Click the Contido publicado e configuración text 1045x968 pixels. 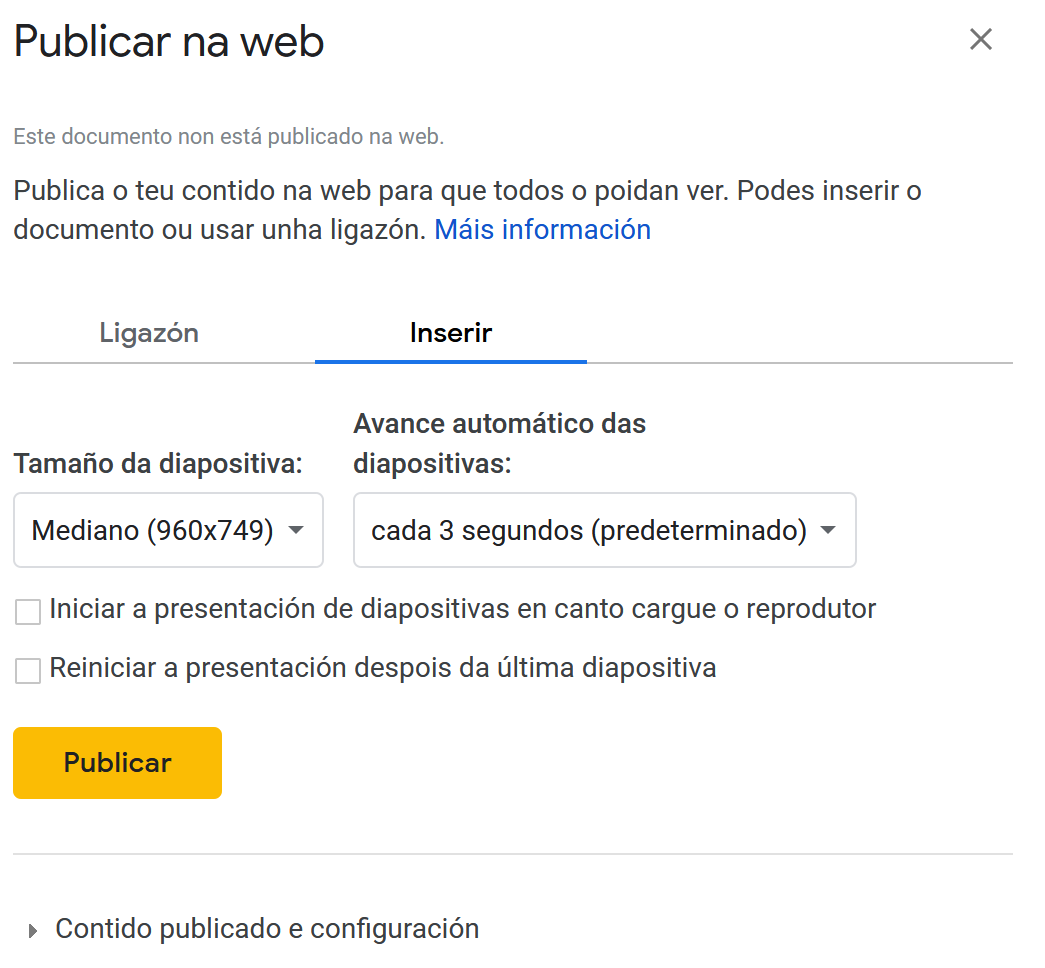(267, 929)
